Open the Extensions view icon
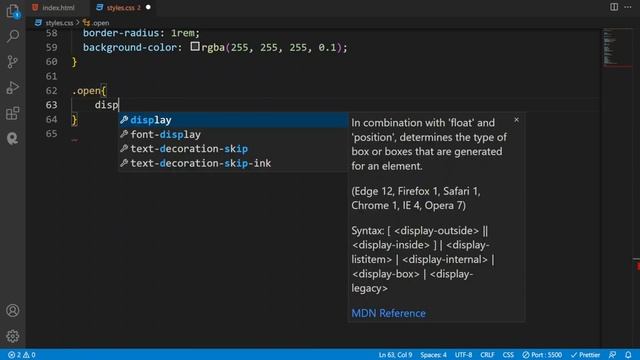 pos(13,113)
